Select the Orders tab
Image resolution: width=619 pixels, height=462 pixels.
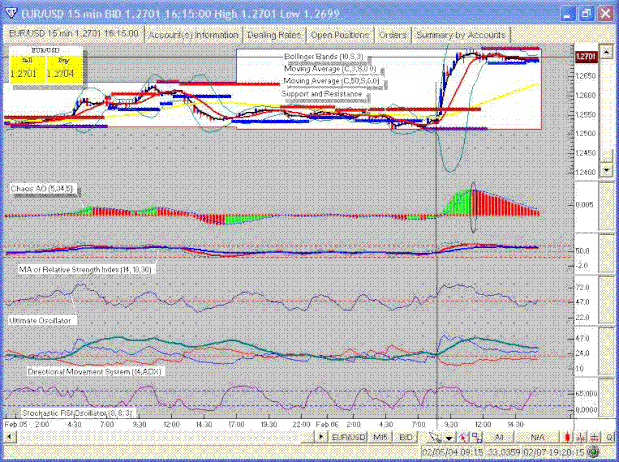coord(391,33)
